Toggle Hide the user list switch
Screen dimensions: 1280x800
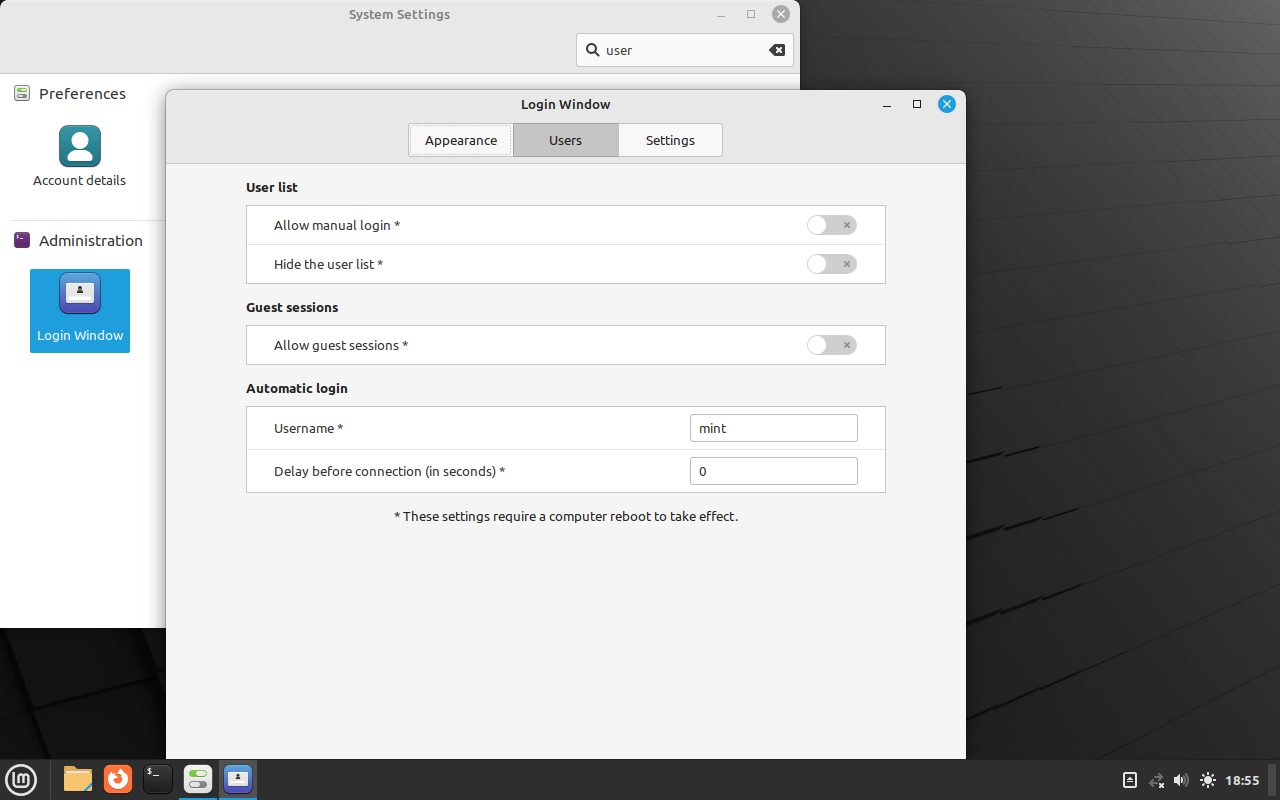click(x=831, y=264)
